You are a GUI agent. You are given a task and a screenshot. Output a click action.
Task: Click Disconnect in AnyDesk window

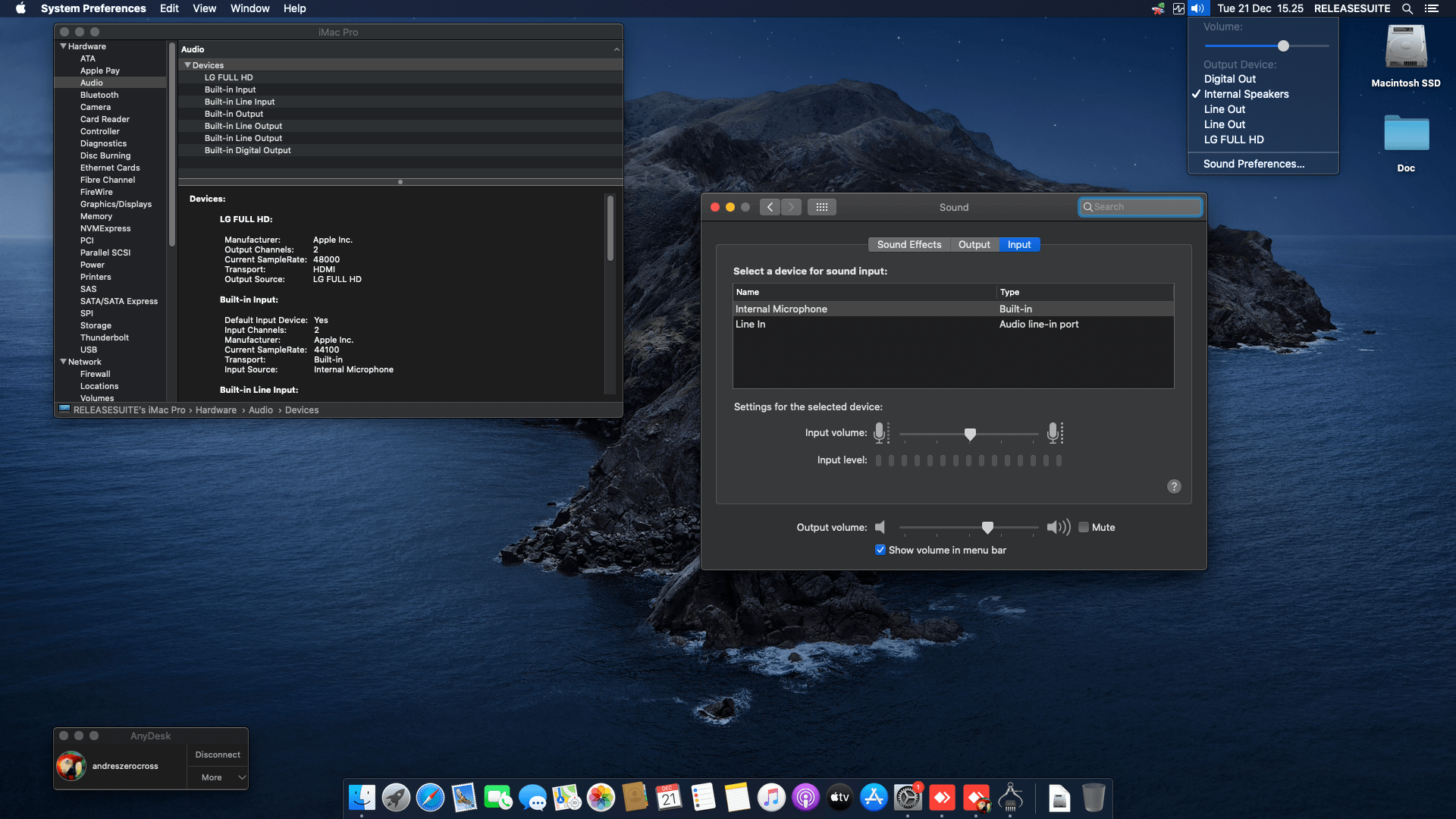tap(218, 755)
